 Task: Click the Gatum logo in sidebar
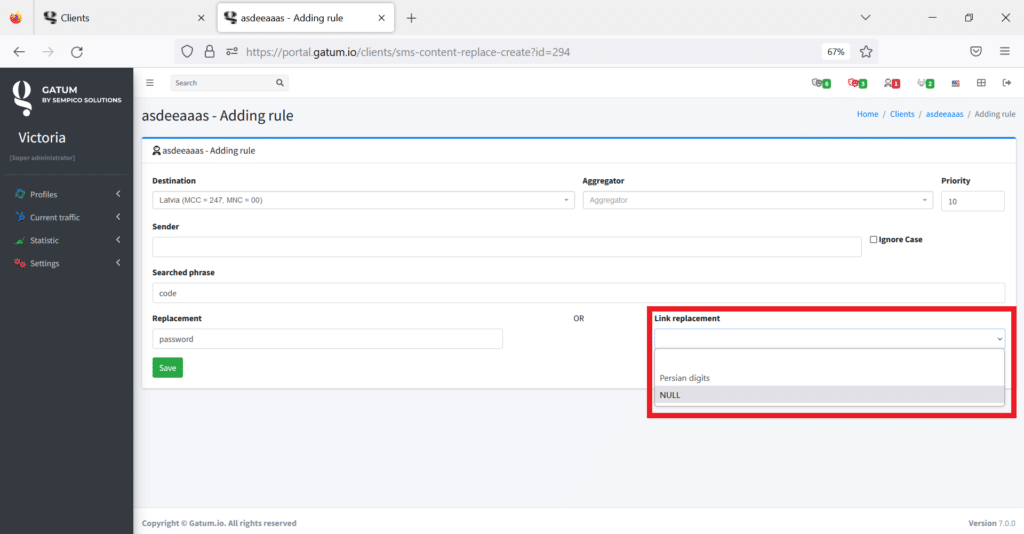pyautogui.click(x=22, y=98)
